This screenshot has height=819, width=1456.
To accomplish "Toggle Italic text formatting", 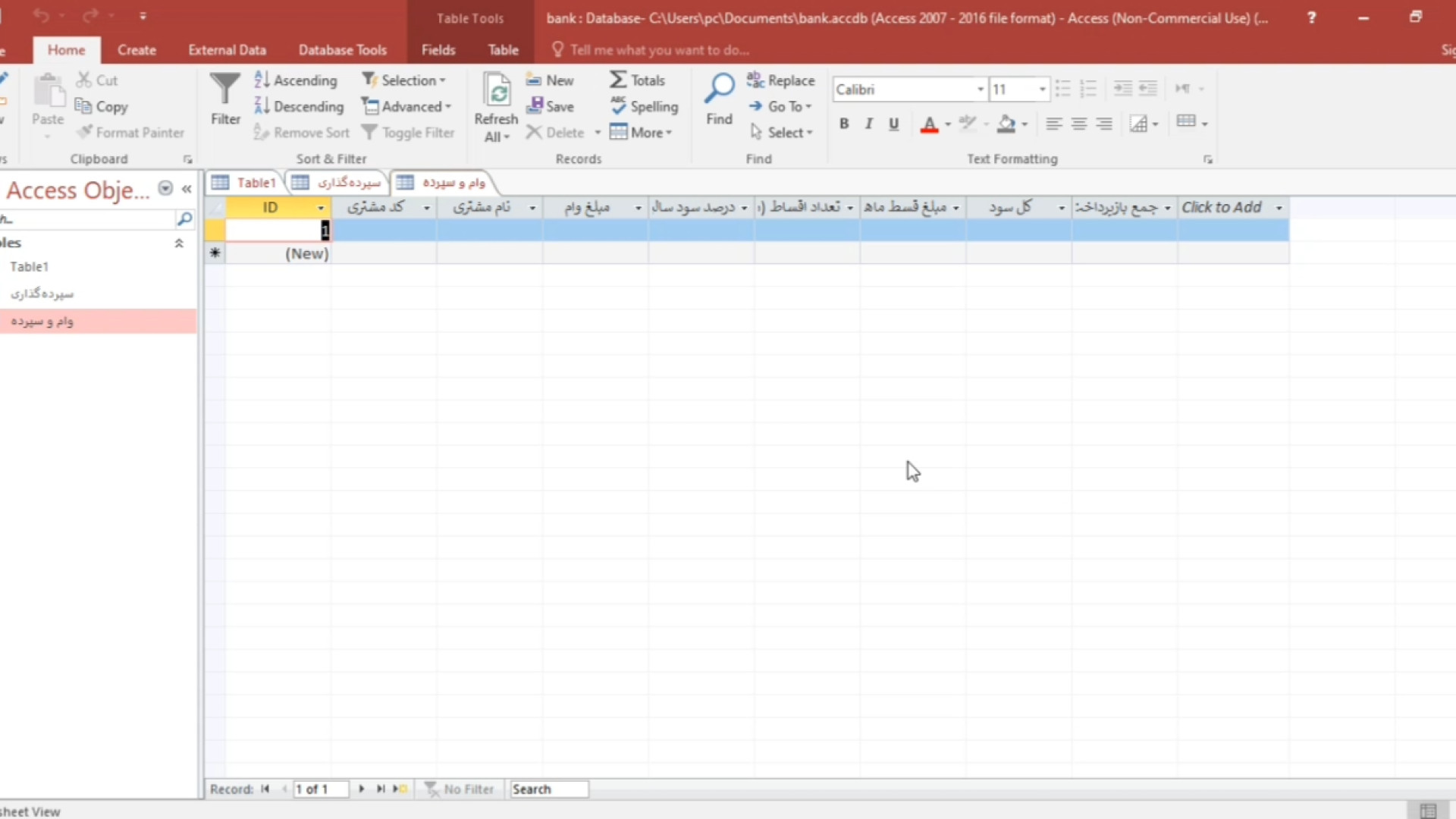I will tap(869, 124).
